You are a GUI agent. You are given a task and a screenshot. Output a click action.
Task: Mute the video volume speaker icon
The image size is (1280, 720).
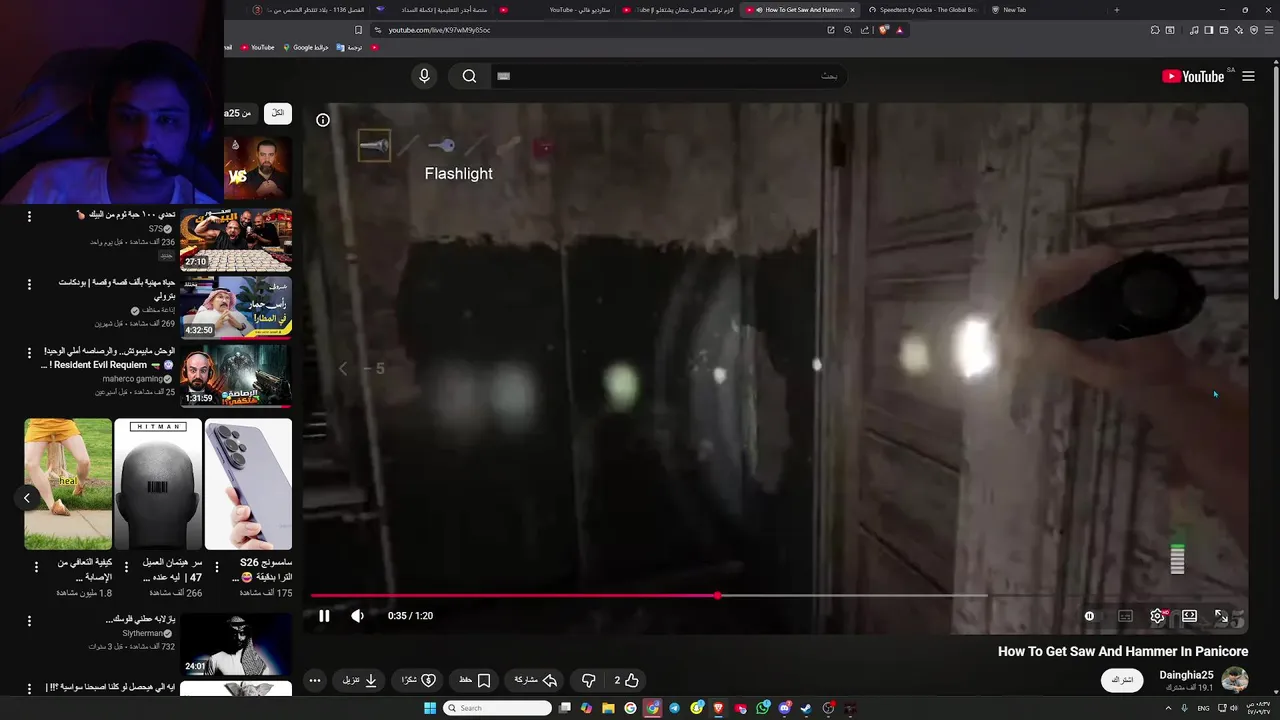tap(357, 616)
